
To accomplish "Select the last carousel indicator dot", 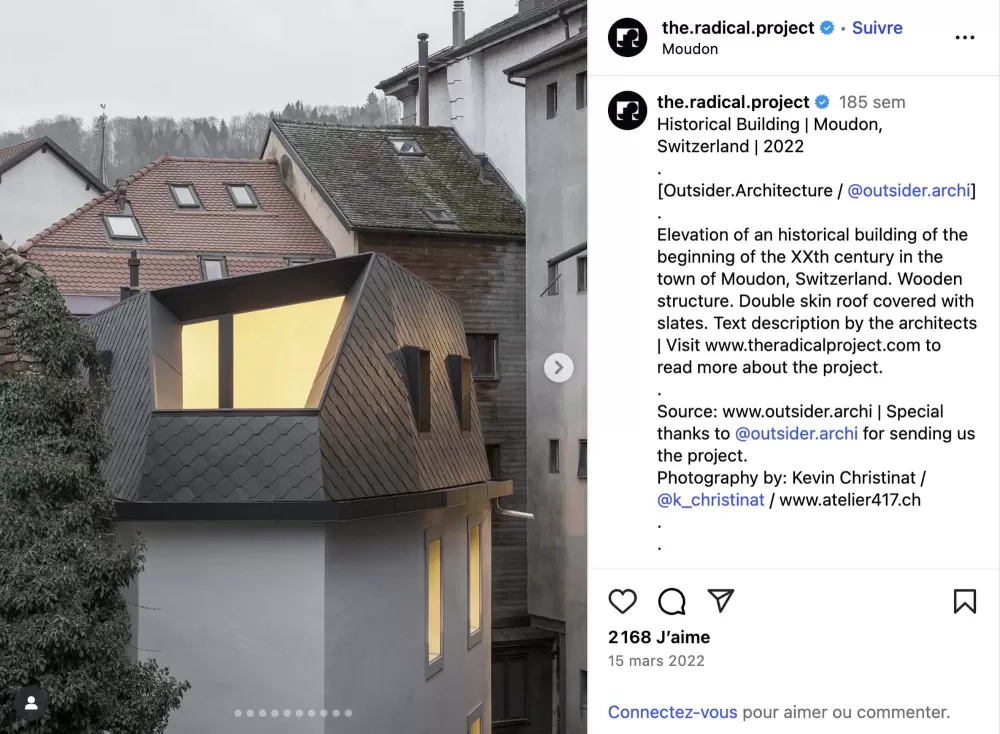I will pyautogui.click(x=348, y=713).
